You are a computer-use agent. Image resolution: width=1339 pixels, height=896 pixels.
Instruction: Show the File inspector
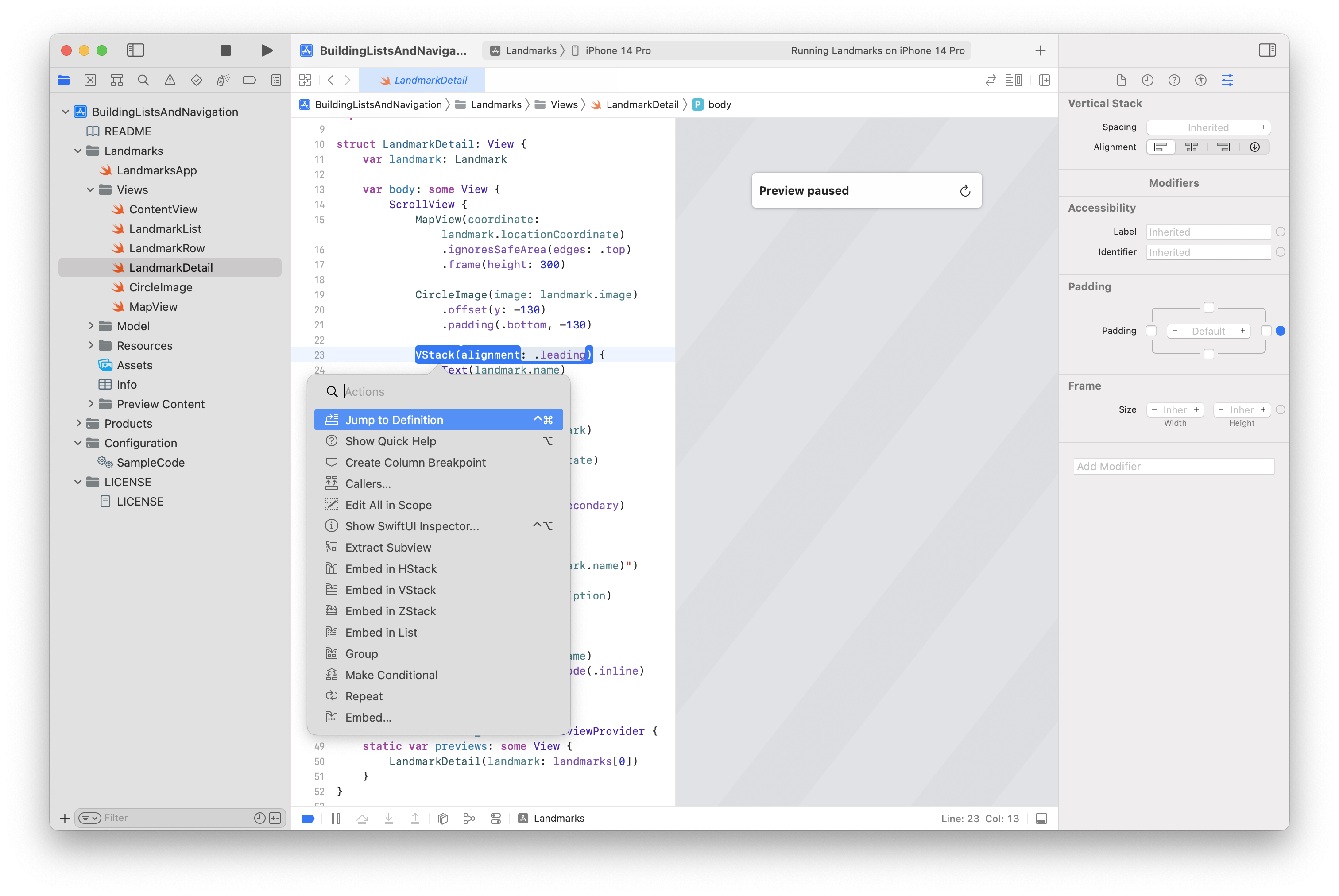[1121, 80]
